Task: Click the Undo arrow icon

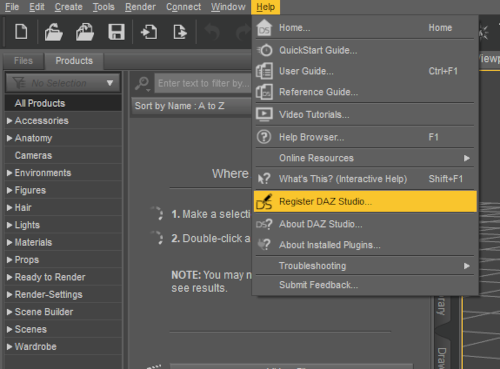Action: (x=212, y=32)
